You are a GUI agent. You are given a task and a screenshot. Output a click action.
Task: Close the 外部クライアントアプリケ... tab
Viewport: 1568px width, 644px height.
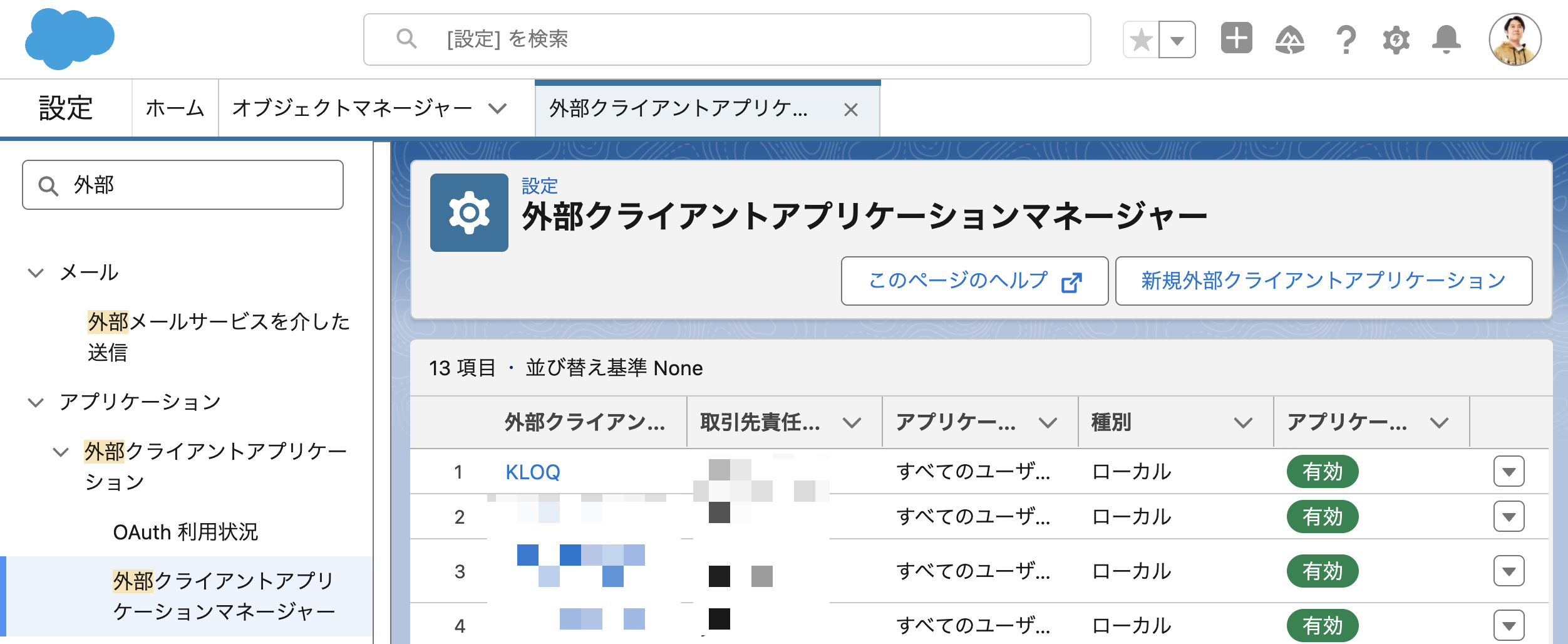pyautogui.click(x=850, y=110)
